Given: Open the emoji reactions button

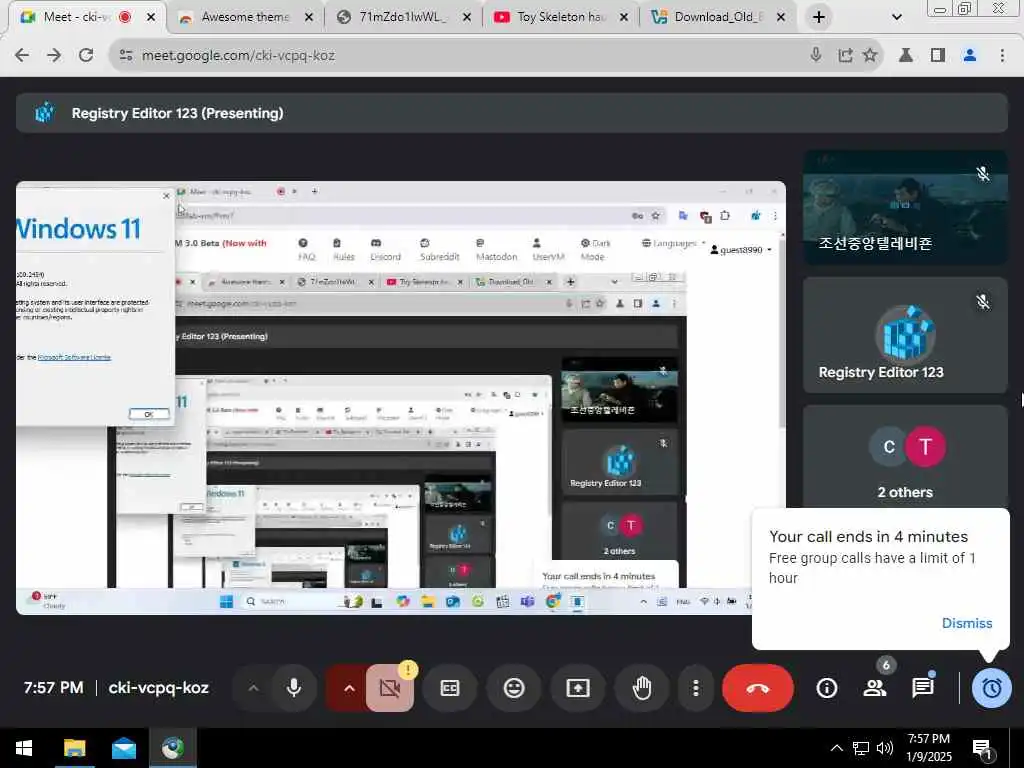Looking at the screenshot, I should point(514,688).
